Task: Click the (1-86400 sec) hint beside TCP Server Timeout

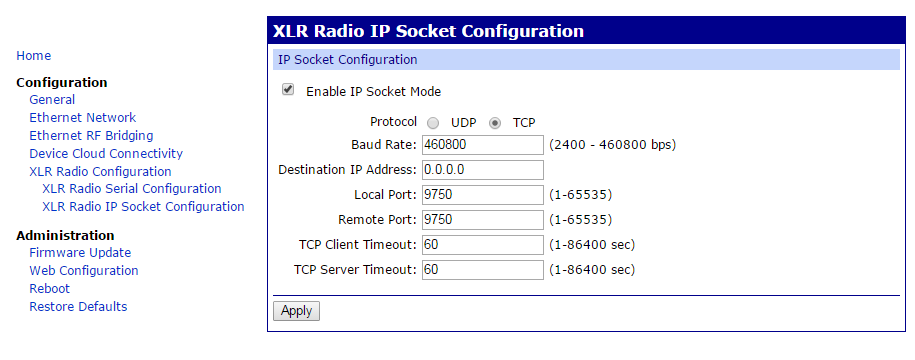Action: (x=592, y=270)
